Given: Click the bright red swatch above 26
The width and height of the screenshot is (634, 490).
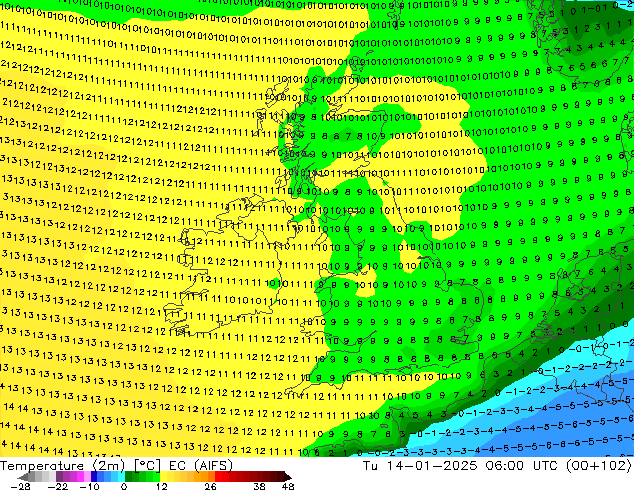Looking at the screenshot, I should pos(218,477).
